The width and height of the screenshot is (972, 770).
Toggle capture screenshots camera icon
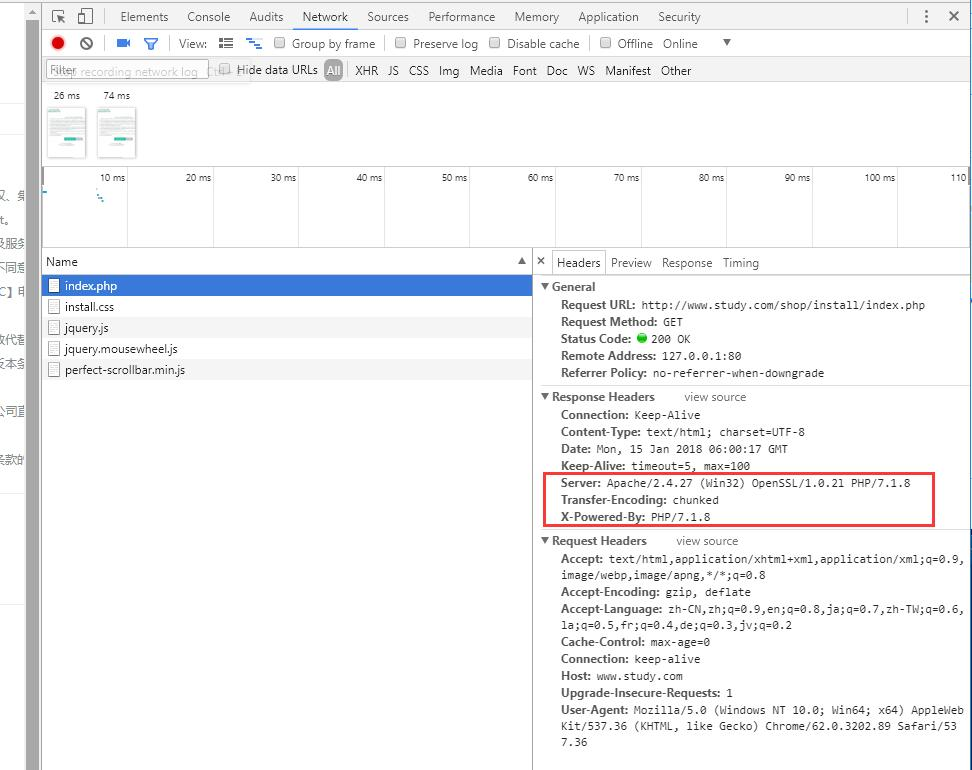pyautogui.click(x=123, y=43)
